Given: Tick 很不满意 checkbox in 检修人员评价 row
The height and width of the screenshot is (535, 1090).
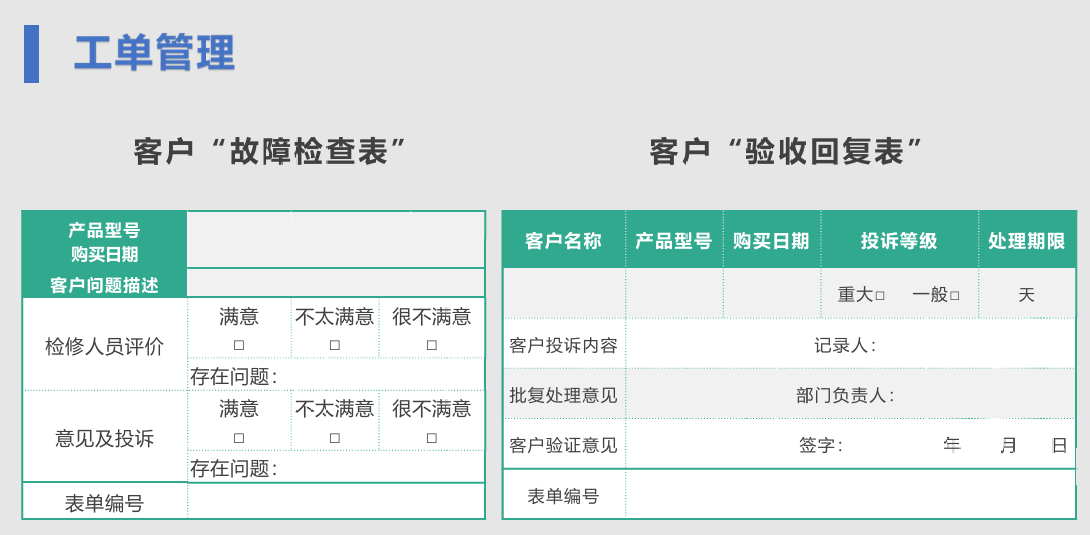Looking at the screenshot, I should (432, 345).
